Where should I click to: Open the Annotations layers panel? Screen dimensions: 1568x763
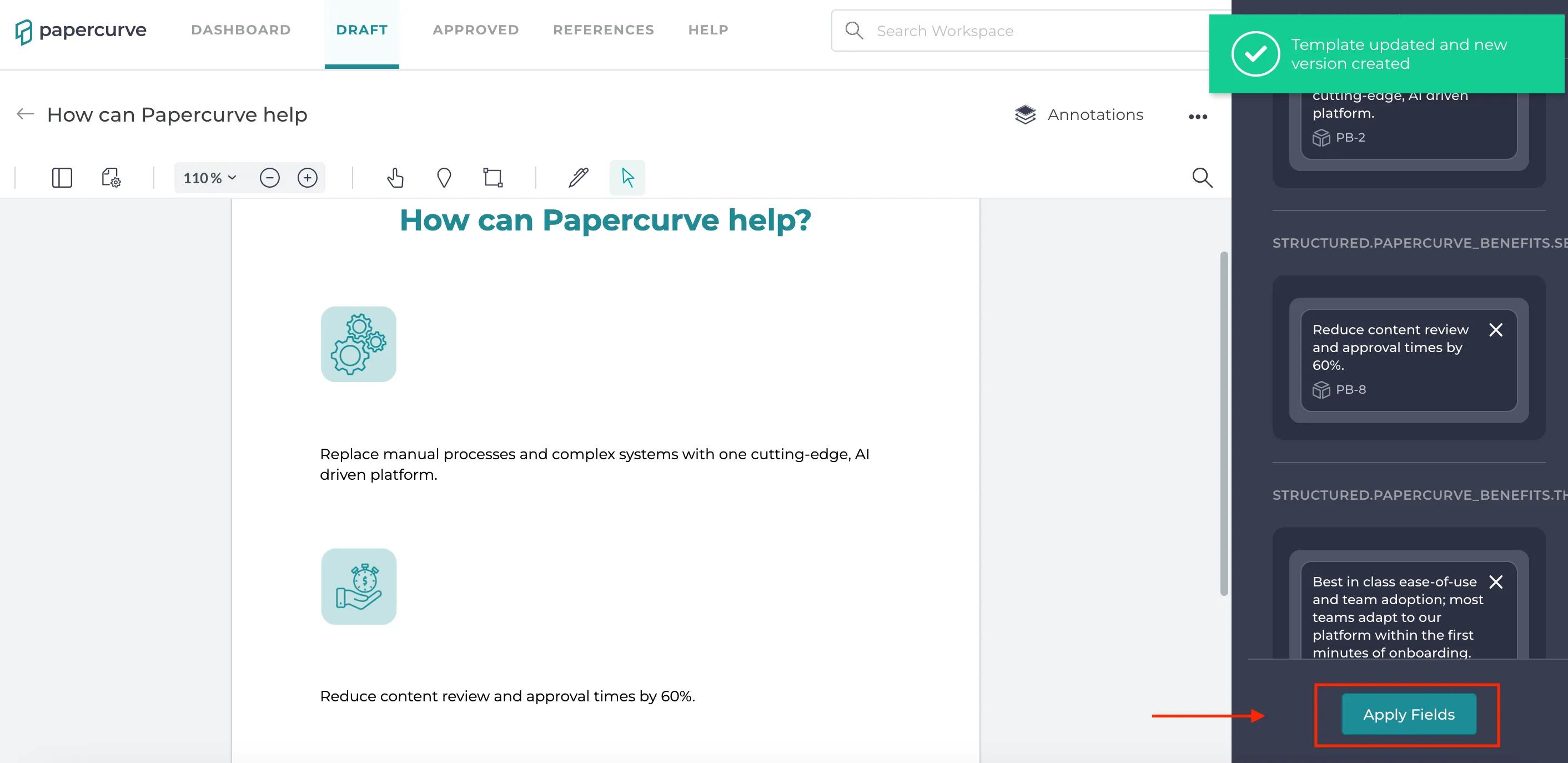click(x=1079, y=114)
